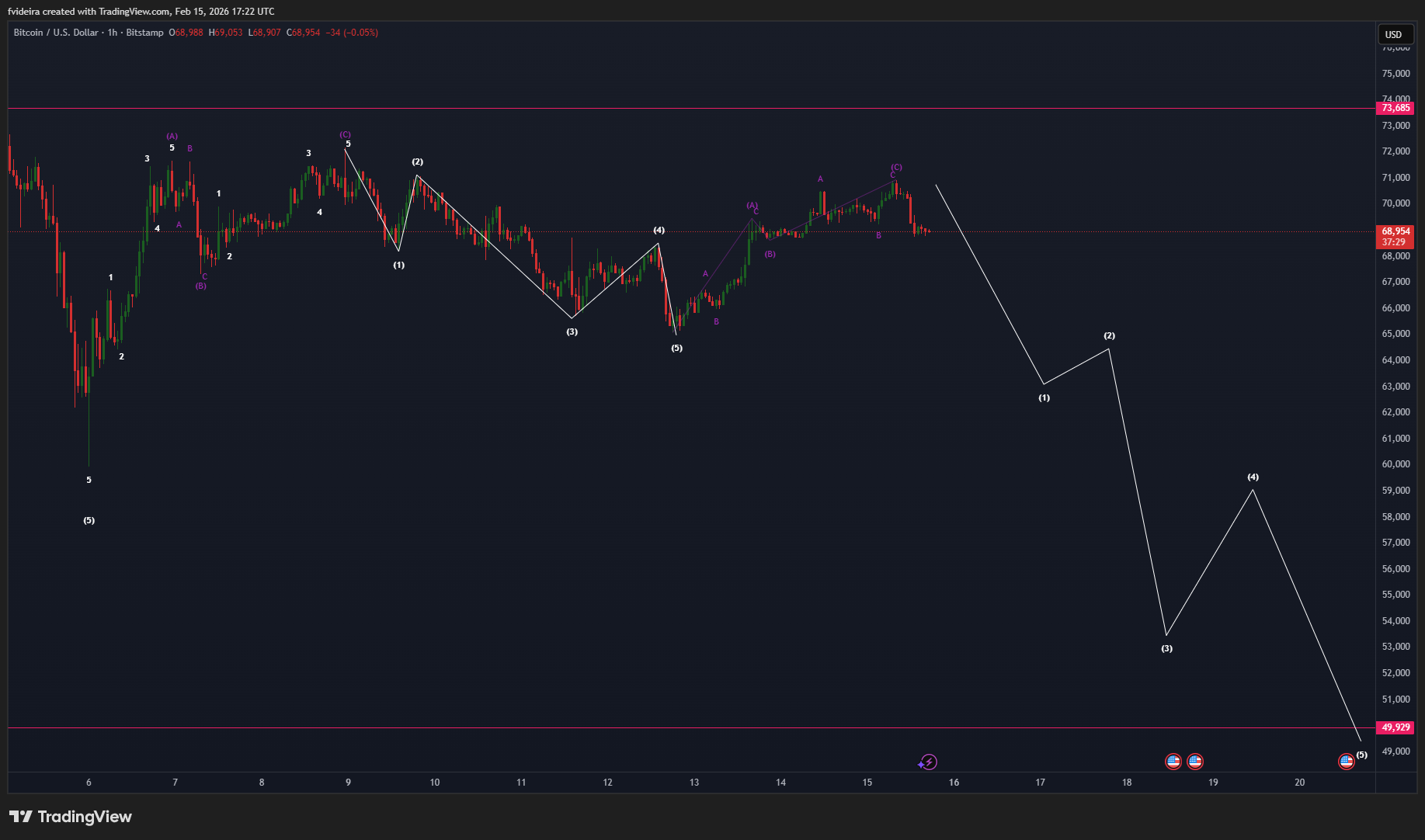Open the purple lightning latest-updates icon

(x=928, y=762)
